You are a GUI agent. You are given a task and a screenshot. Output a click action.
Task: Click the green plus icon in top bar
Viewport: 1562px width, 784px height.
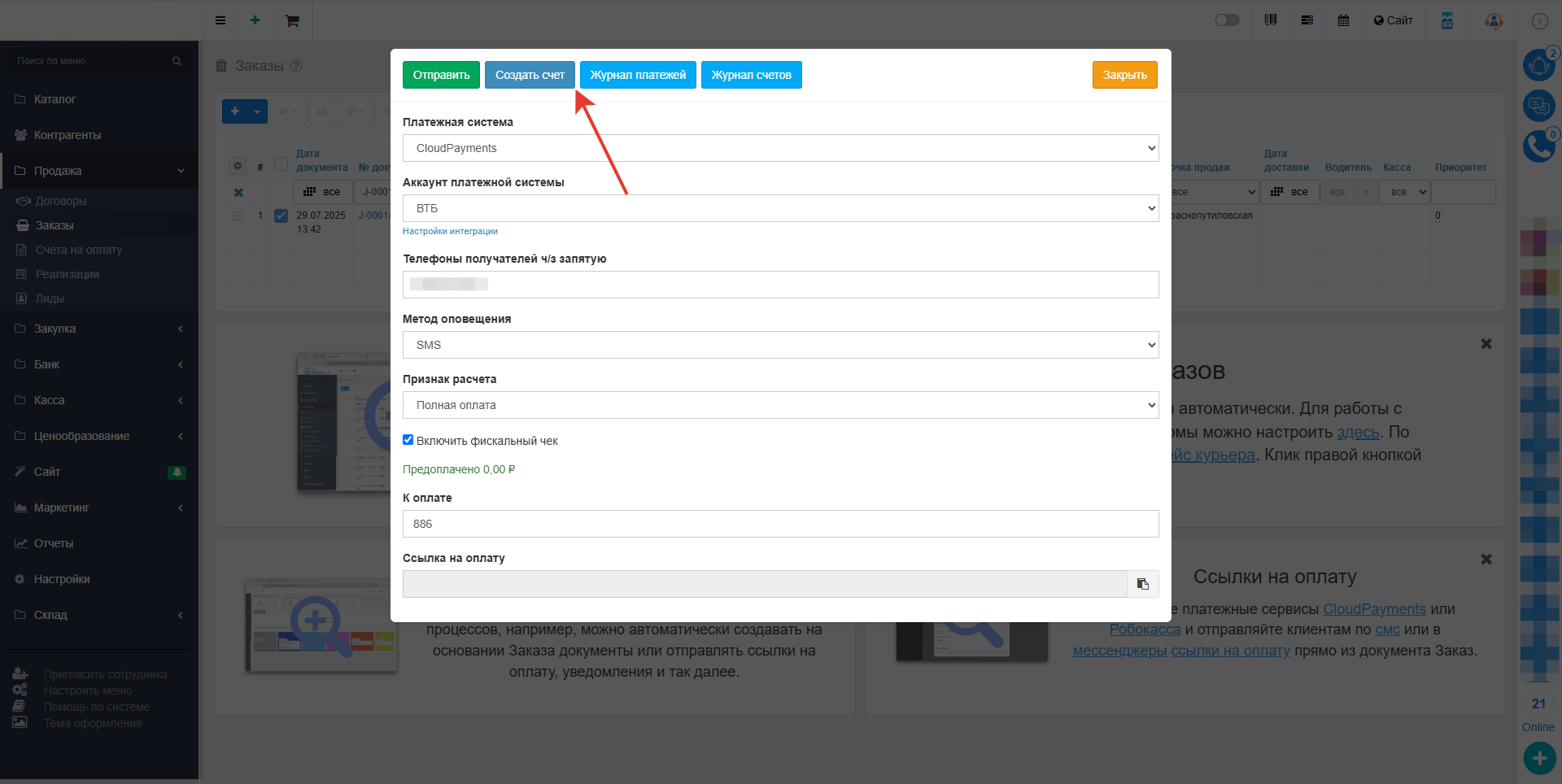(x=255, y=20)
